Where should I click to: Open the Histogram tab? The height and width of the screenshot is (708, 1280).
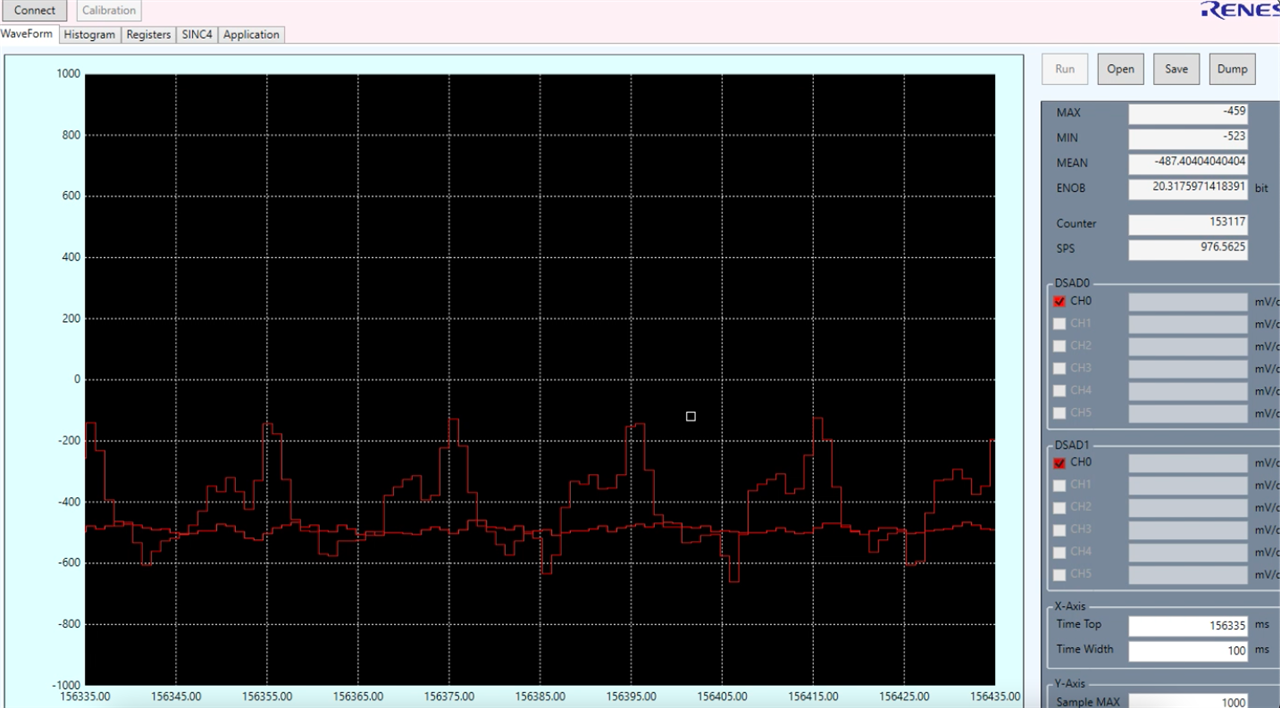click(89, 34)
